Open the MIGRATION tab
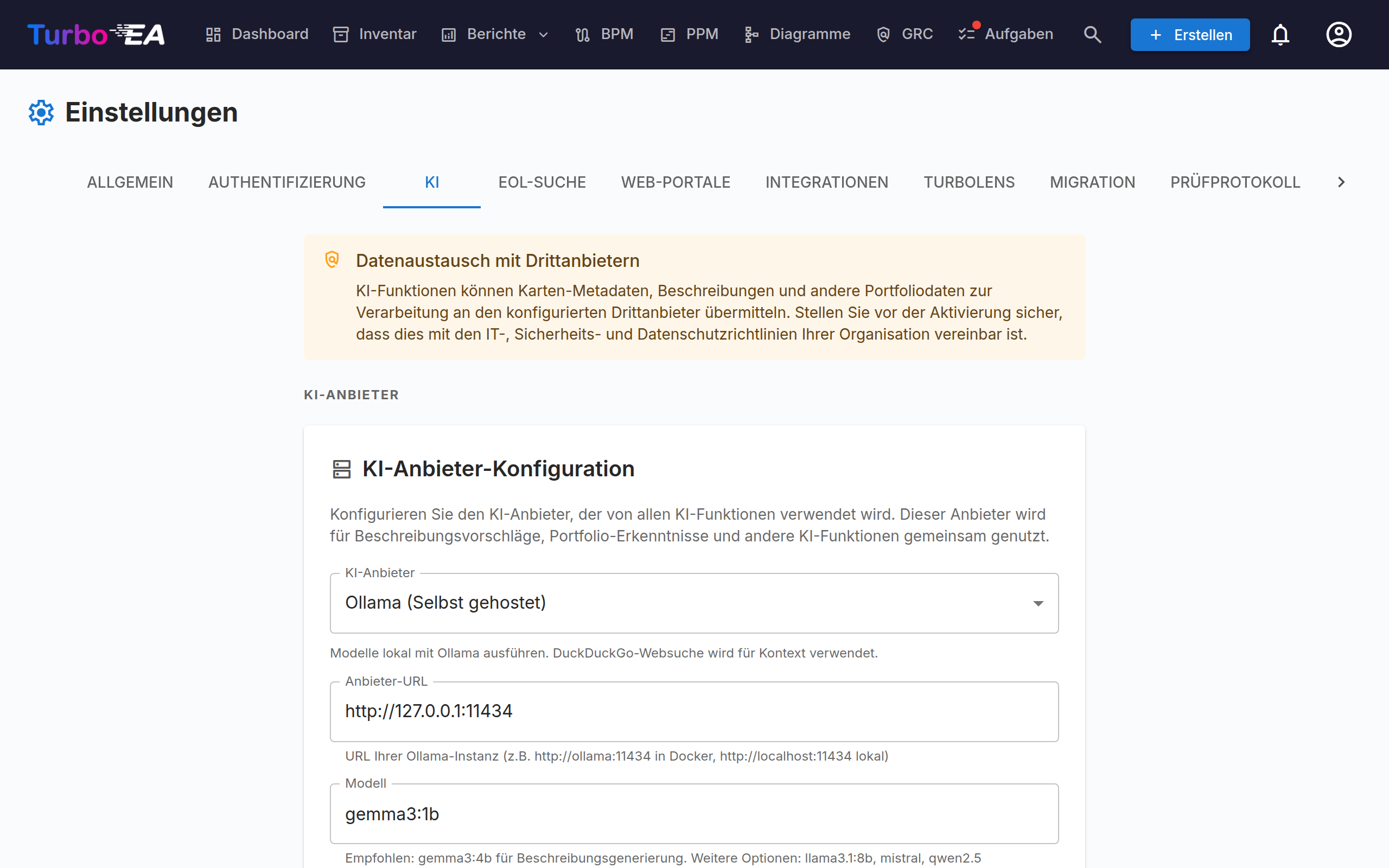 [x=1092, y=183]
